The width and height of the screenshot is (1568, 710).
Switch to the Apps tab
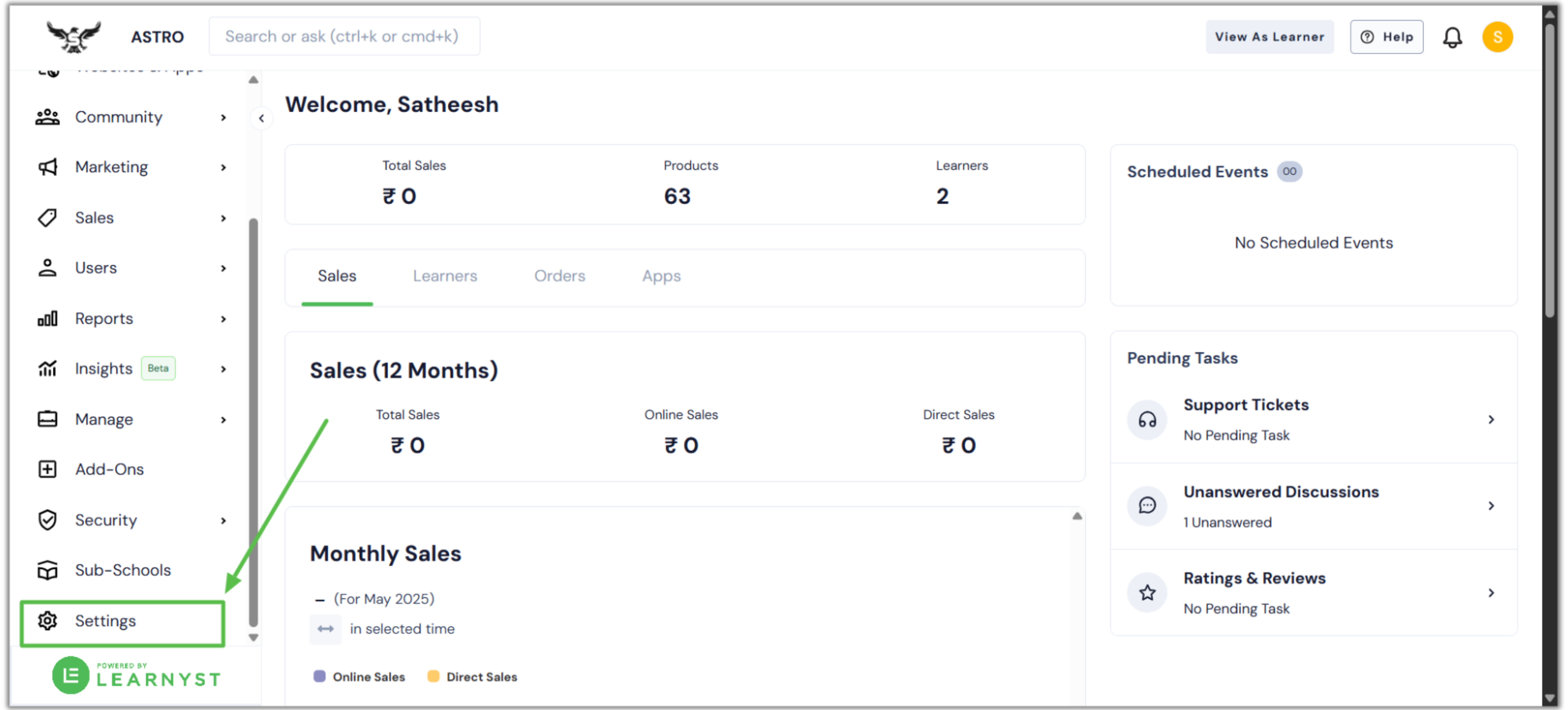pos(661,277)
